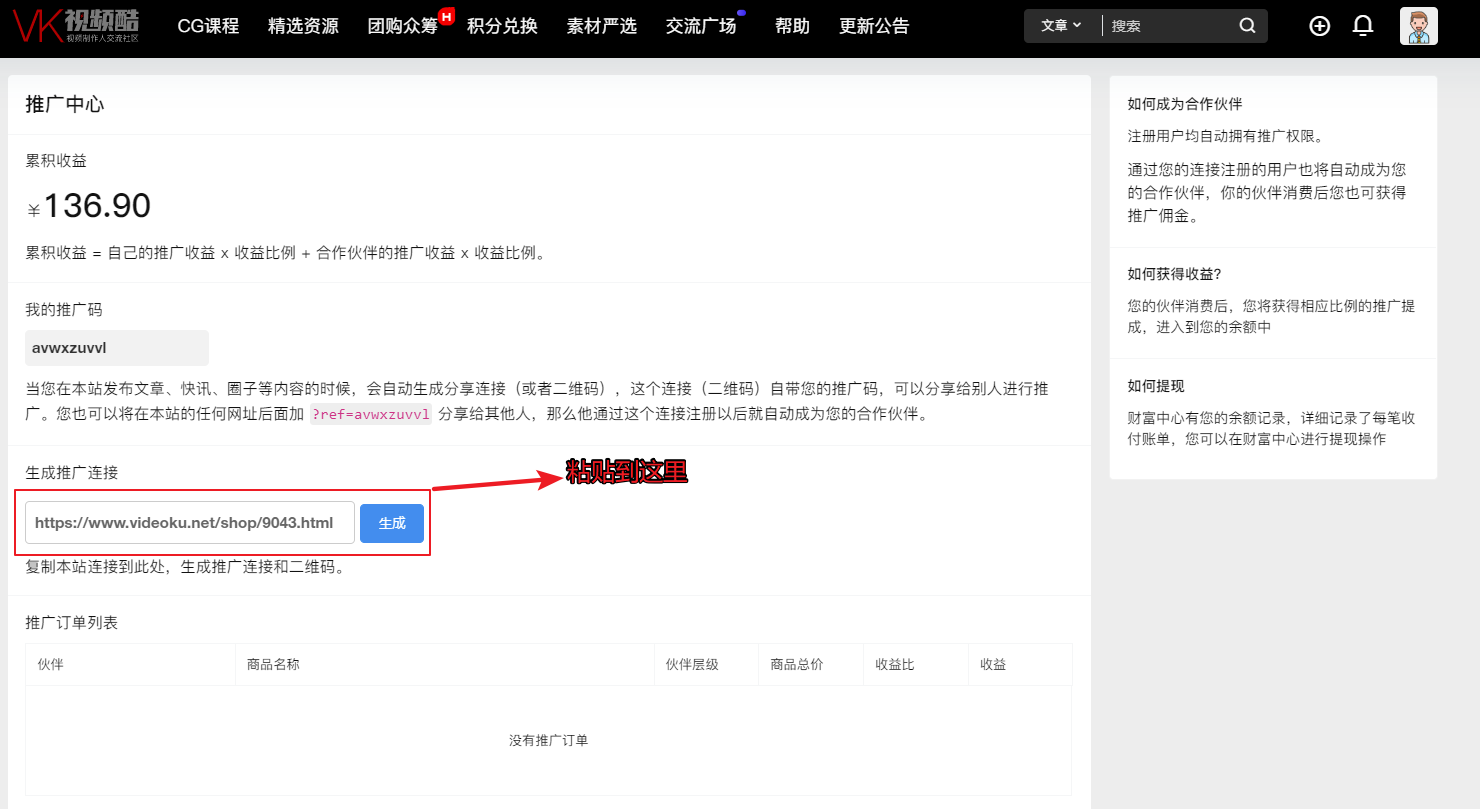Viewport: 1480px width, 809px height.
Task: Click the 搜索 search text box
Action: pos(1170,26)
